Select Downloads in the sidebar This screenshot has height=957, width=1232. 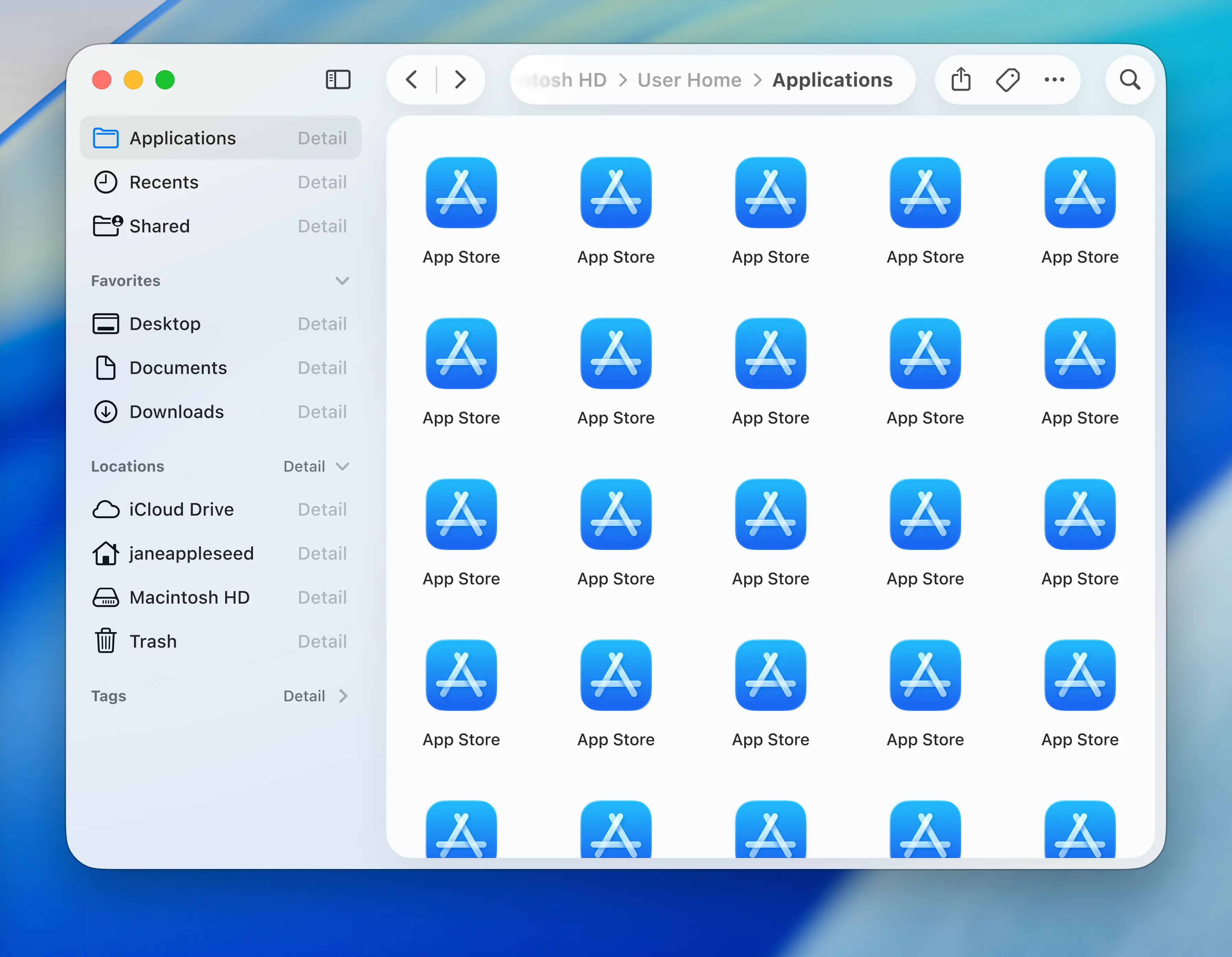pos(176,411)
